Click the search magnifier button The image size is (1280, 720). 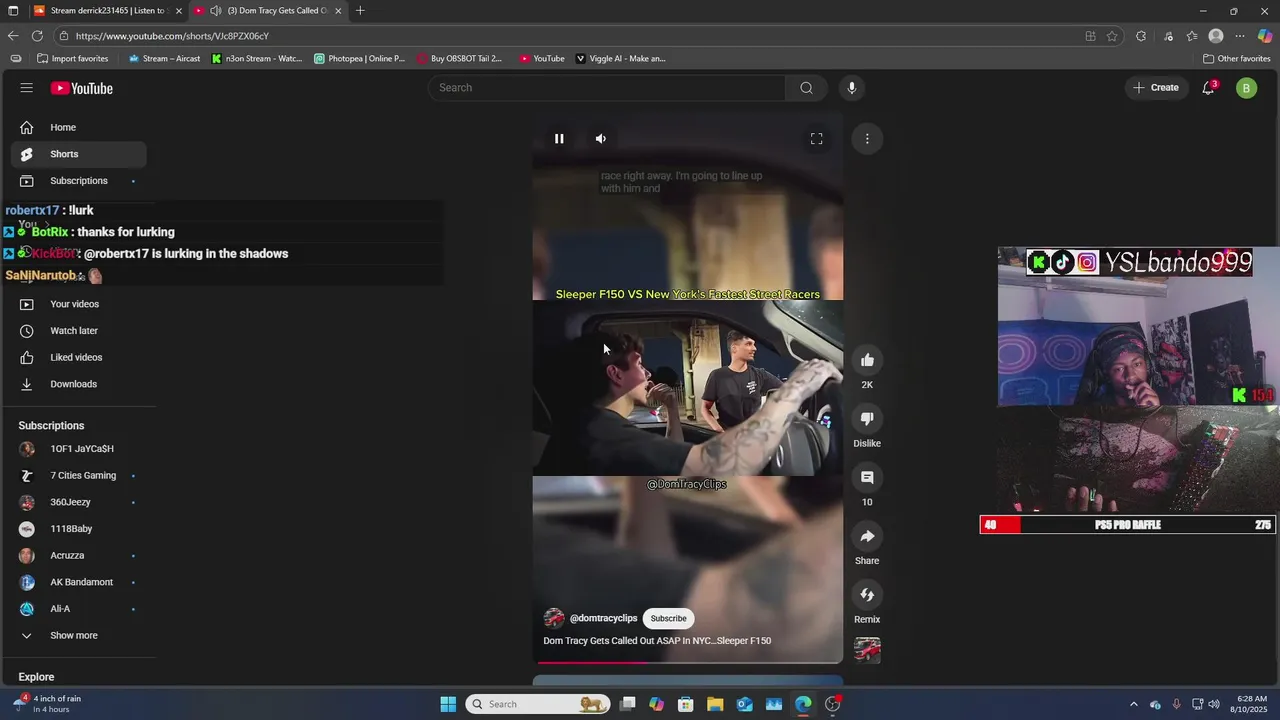[x=806, y=88]
